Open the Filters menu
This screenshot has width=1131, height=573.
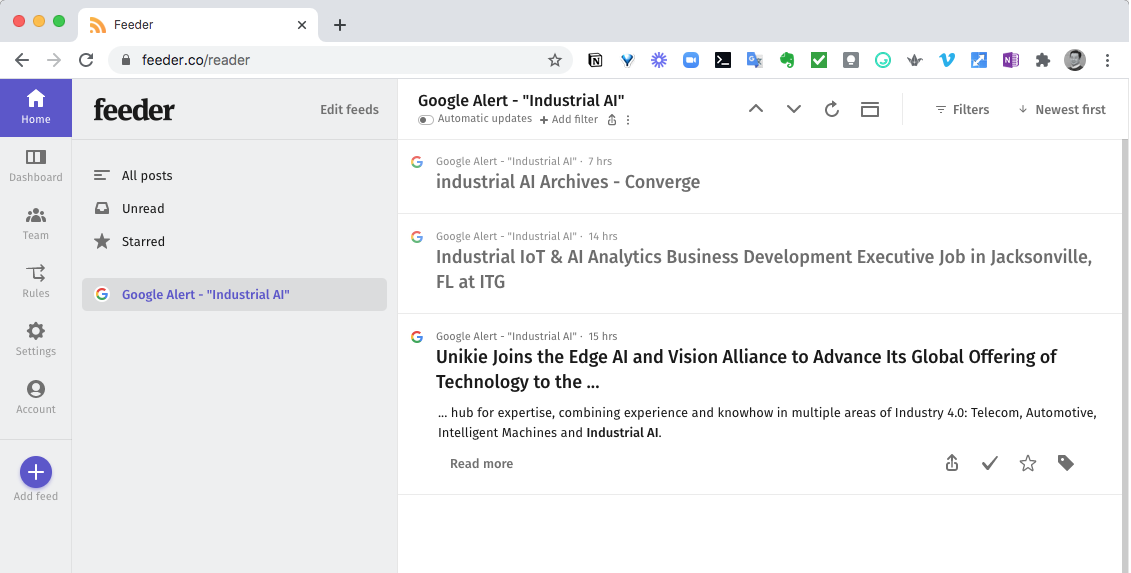pyautogui.click(x=962, y=110)
